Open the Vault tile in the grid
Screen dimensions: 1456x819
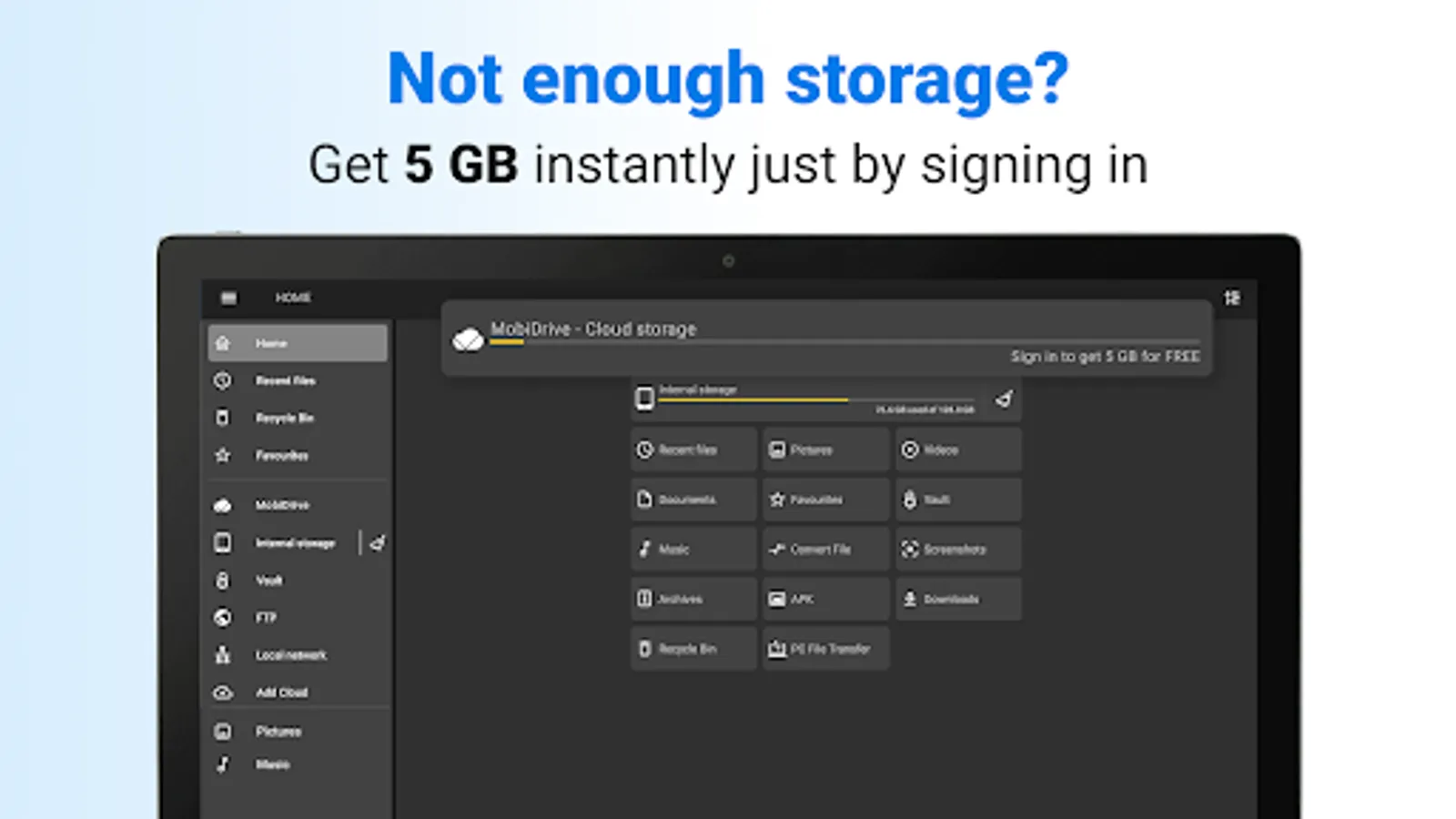[958, 500]
